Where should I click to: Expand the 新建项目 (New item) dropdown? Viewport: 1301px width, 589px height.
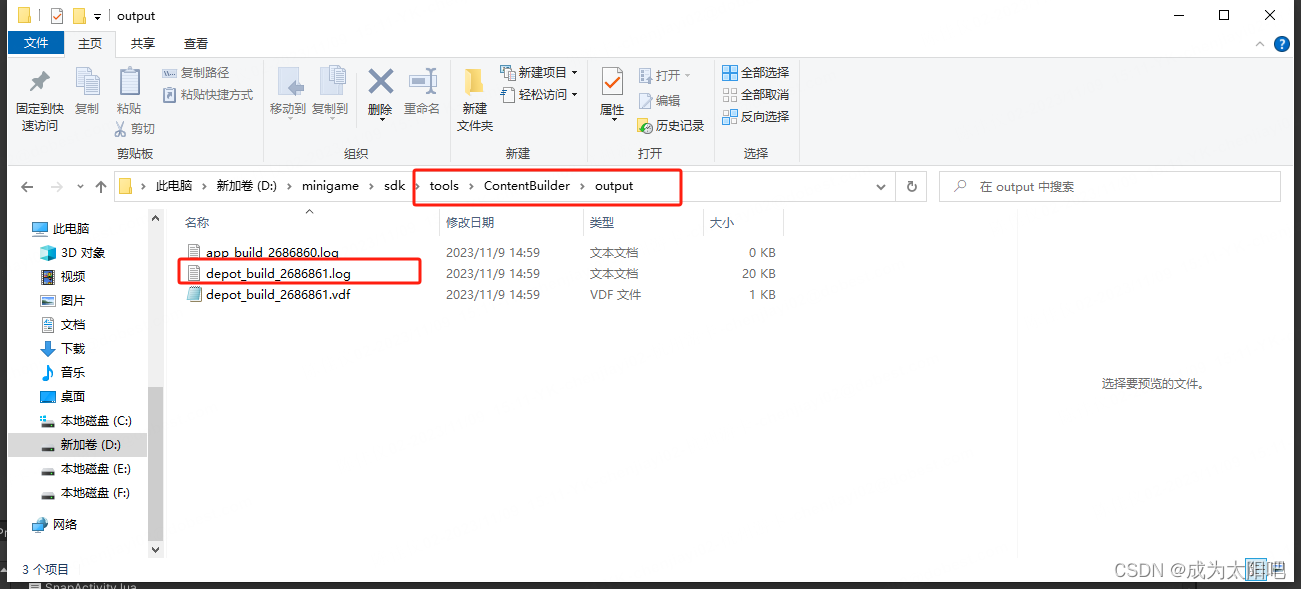pos(575,72)
